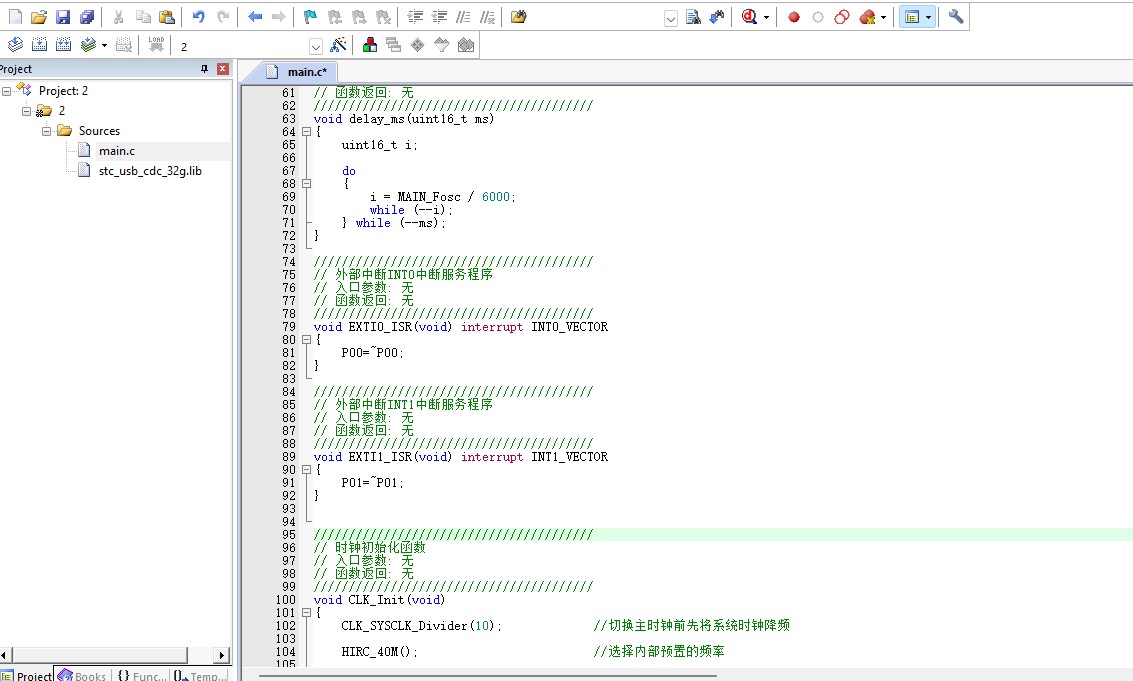Toggle the project window layout button
The image size is (1133, 681).
[913, 17]
